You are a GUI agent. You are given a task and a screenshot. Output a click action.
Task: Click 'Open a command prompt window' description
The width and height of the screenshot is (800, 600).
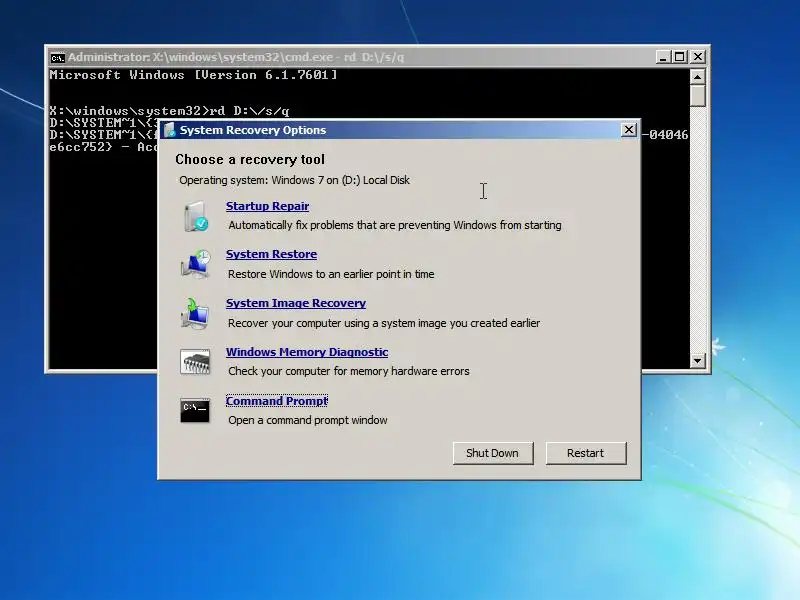308,420
